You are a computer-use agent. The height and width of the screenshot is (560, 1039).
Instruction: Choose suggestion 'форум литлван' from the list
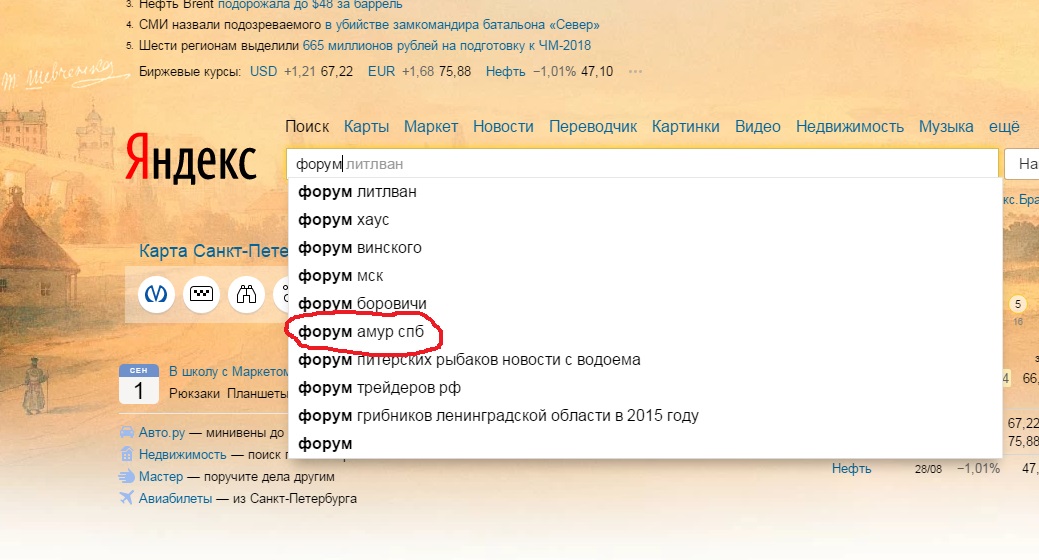(x=357, y=191)
